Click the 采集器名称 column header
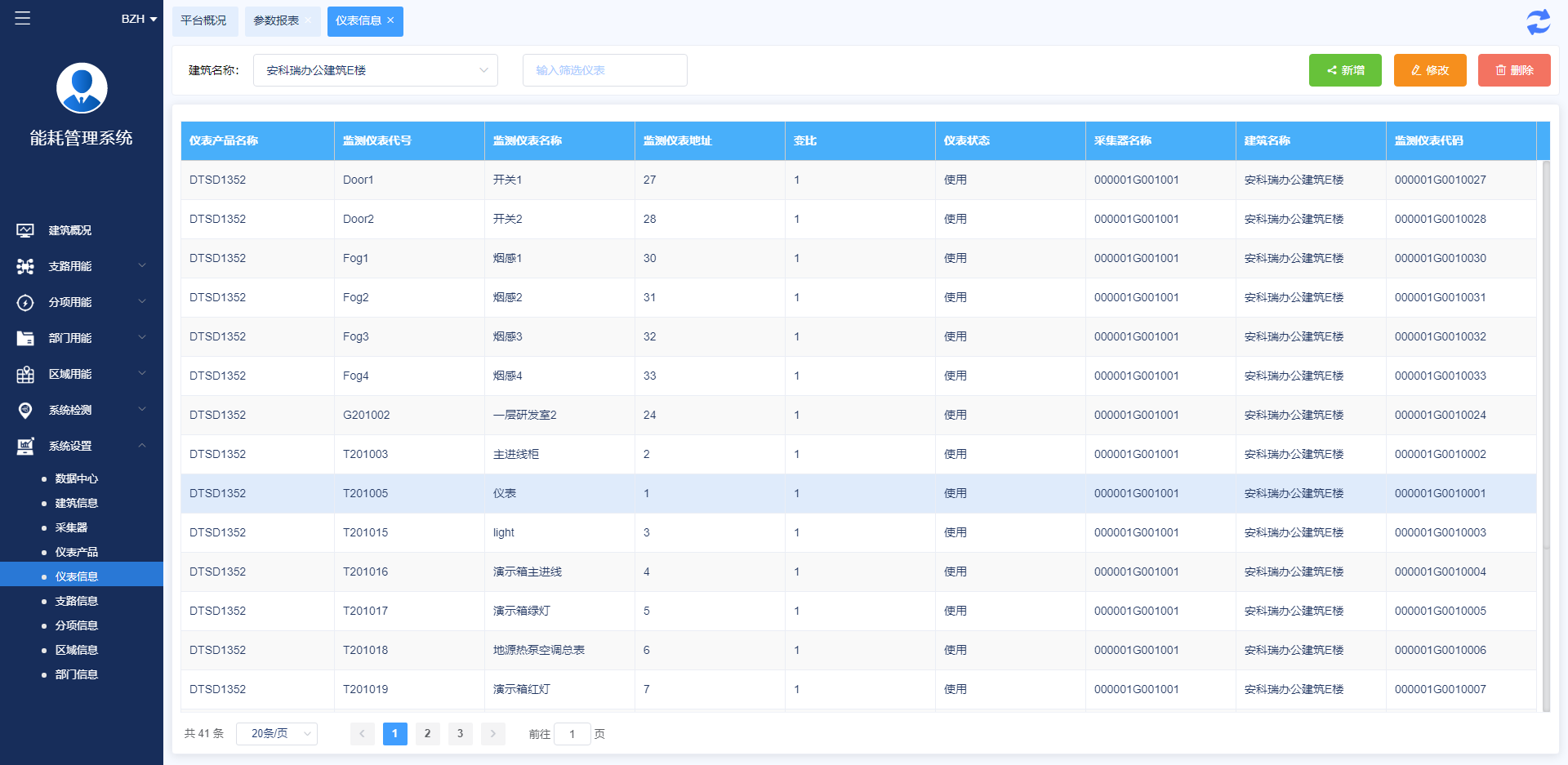The width and height of the screenshot is (1568, 765). (1160, 140)
